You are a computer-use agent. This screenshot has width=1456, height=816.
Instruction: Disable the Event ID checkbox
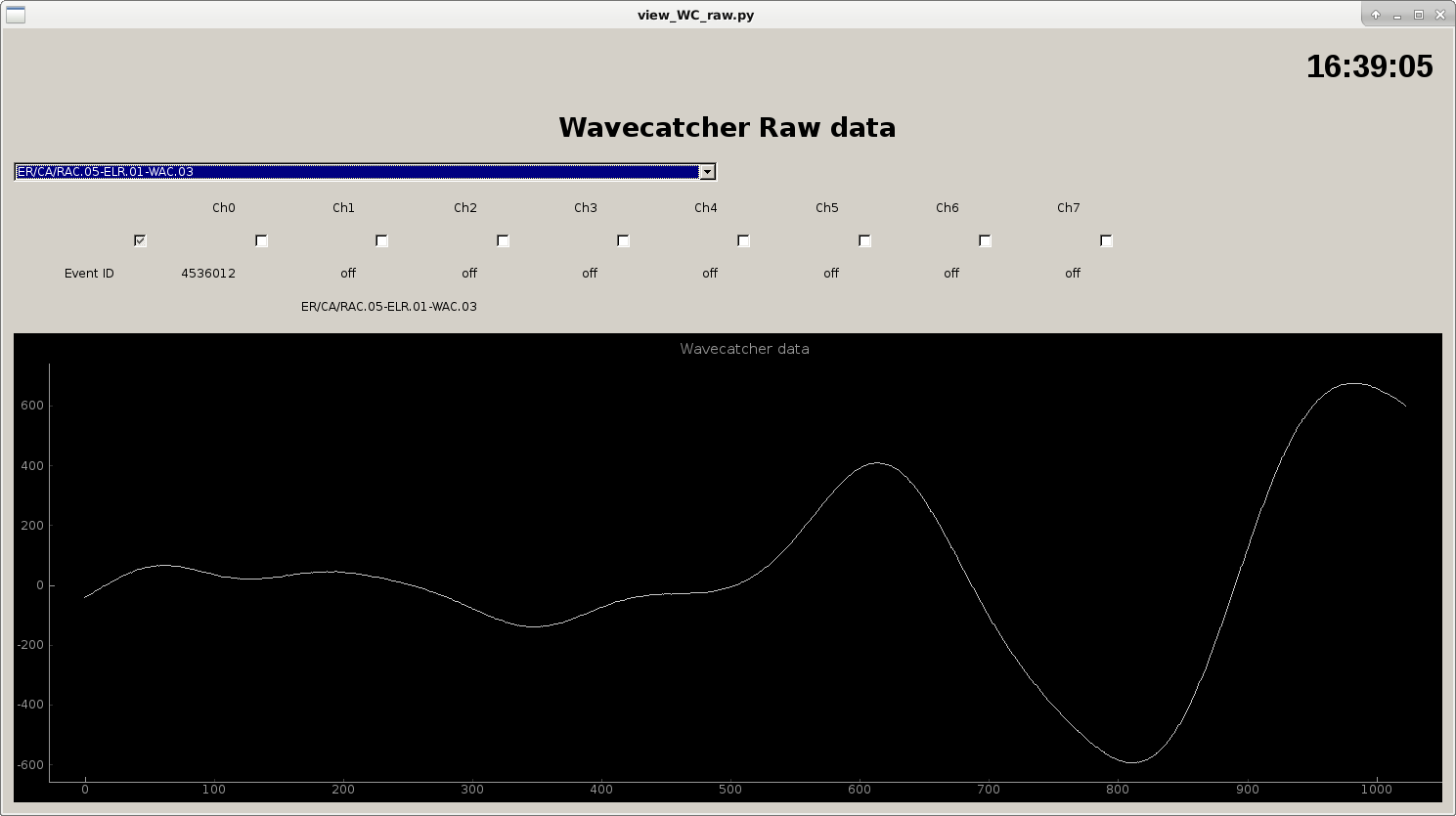pyautogui.click(x=140, y=239)
